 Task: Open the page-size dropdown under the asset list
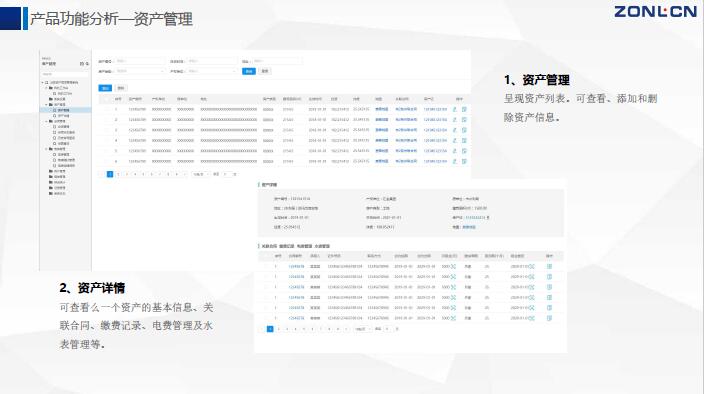coord(200,174)
